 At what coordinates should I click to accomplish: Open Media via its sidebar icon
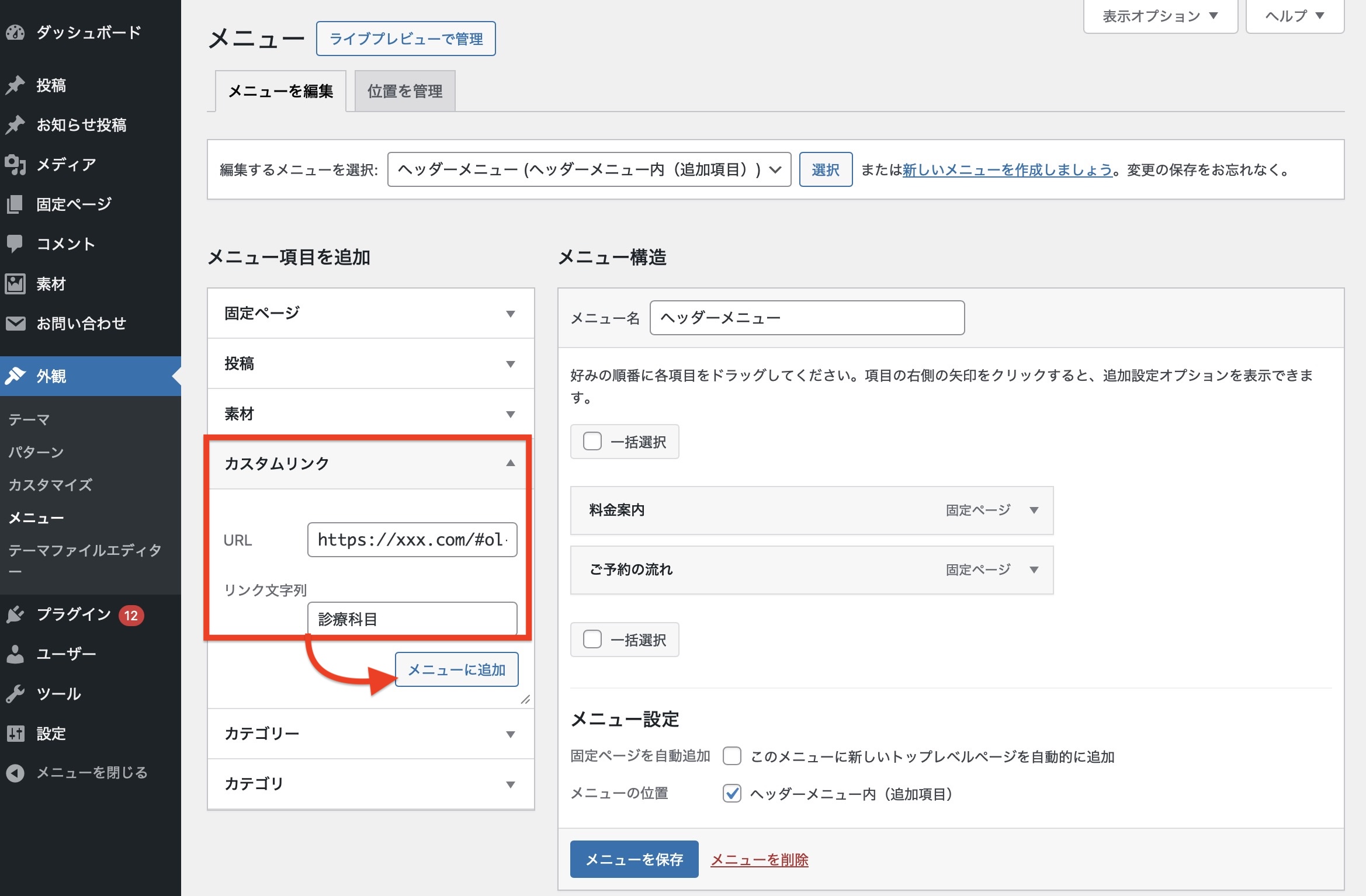pos(16,165)
